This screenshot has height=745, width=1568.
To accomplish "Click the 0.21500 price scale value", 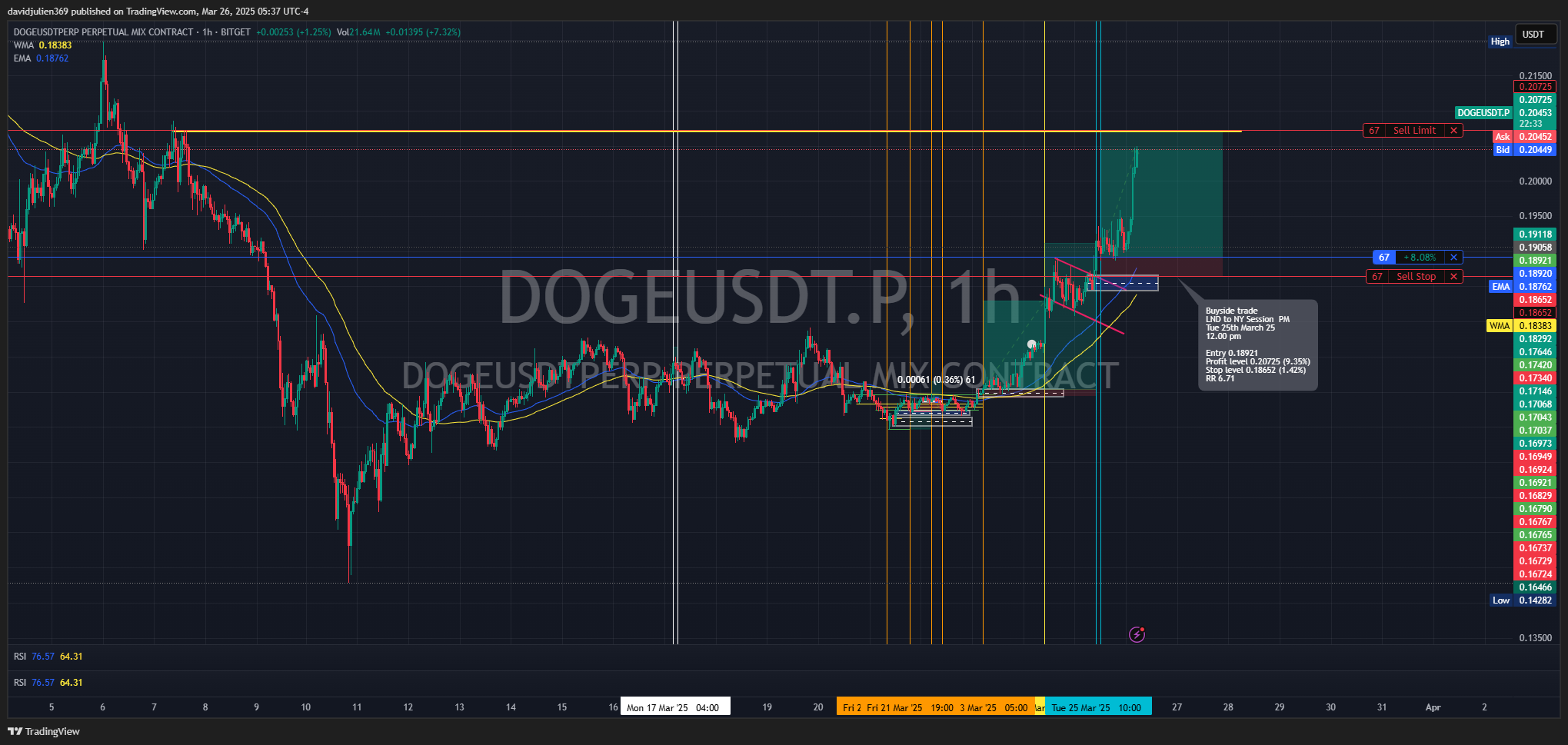I will [x=1535, y=76].
